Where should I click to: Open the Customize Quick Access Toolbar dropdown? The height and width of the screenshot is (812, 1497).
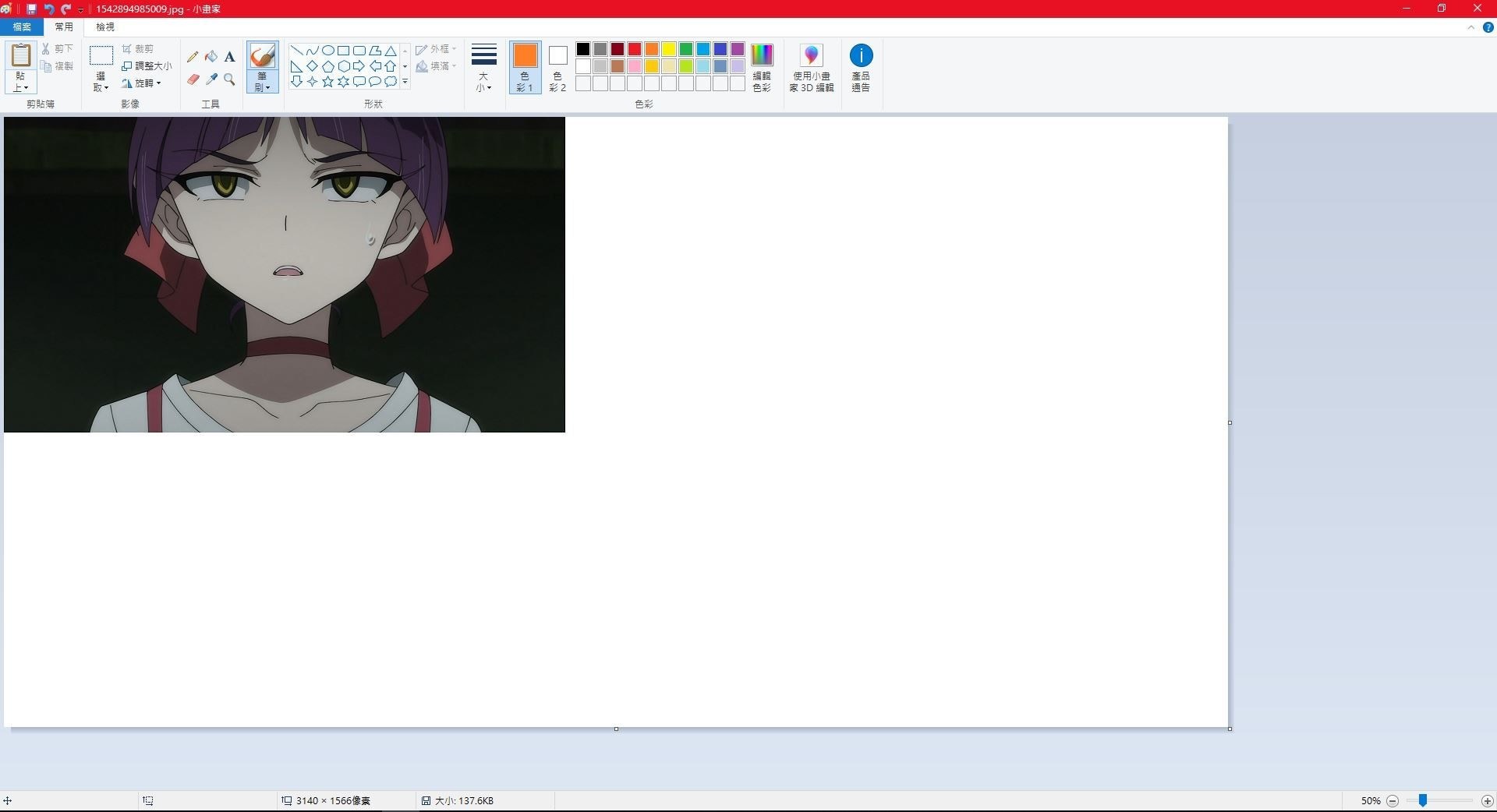80,9
